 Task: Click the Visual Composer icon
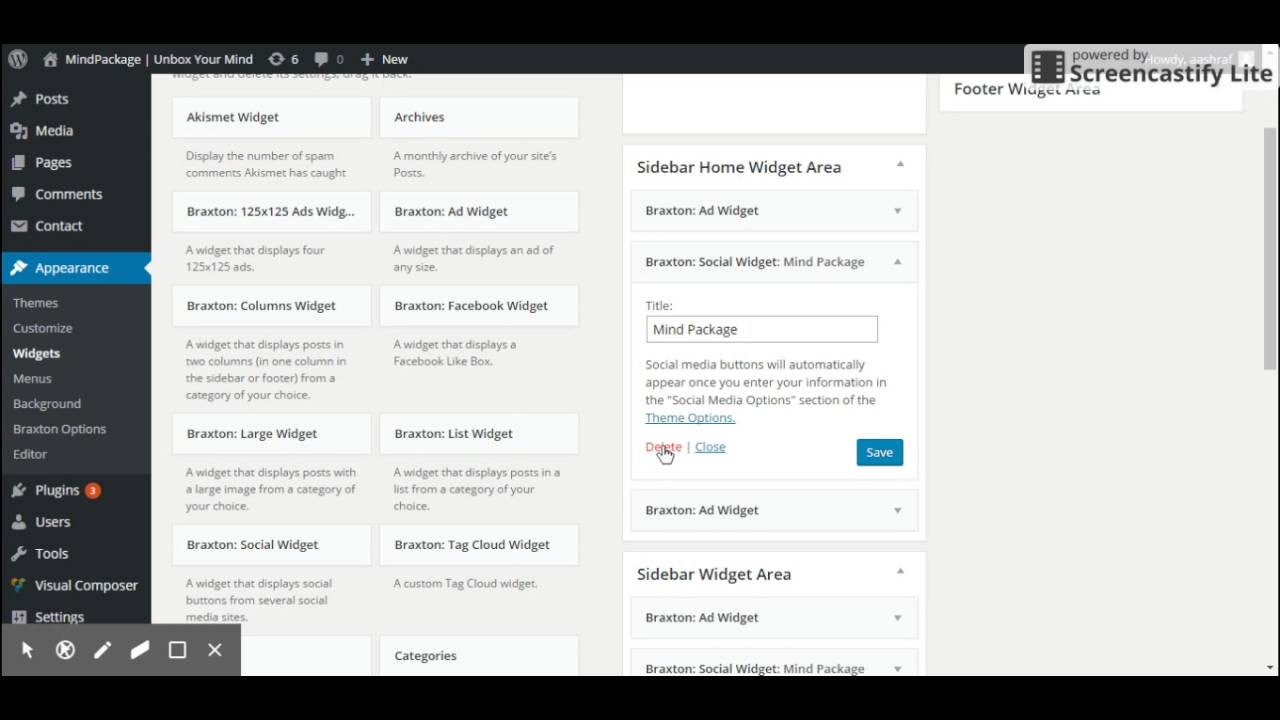click(18, 585)
